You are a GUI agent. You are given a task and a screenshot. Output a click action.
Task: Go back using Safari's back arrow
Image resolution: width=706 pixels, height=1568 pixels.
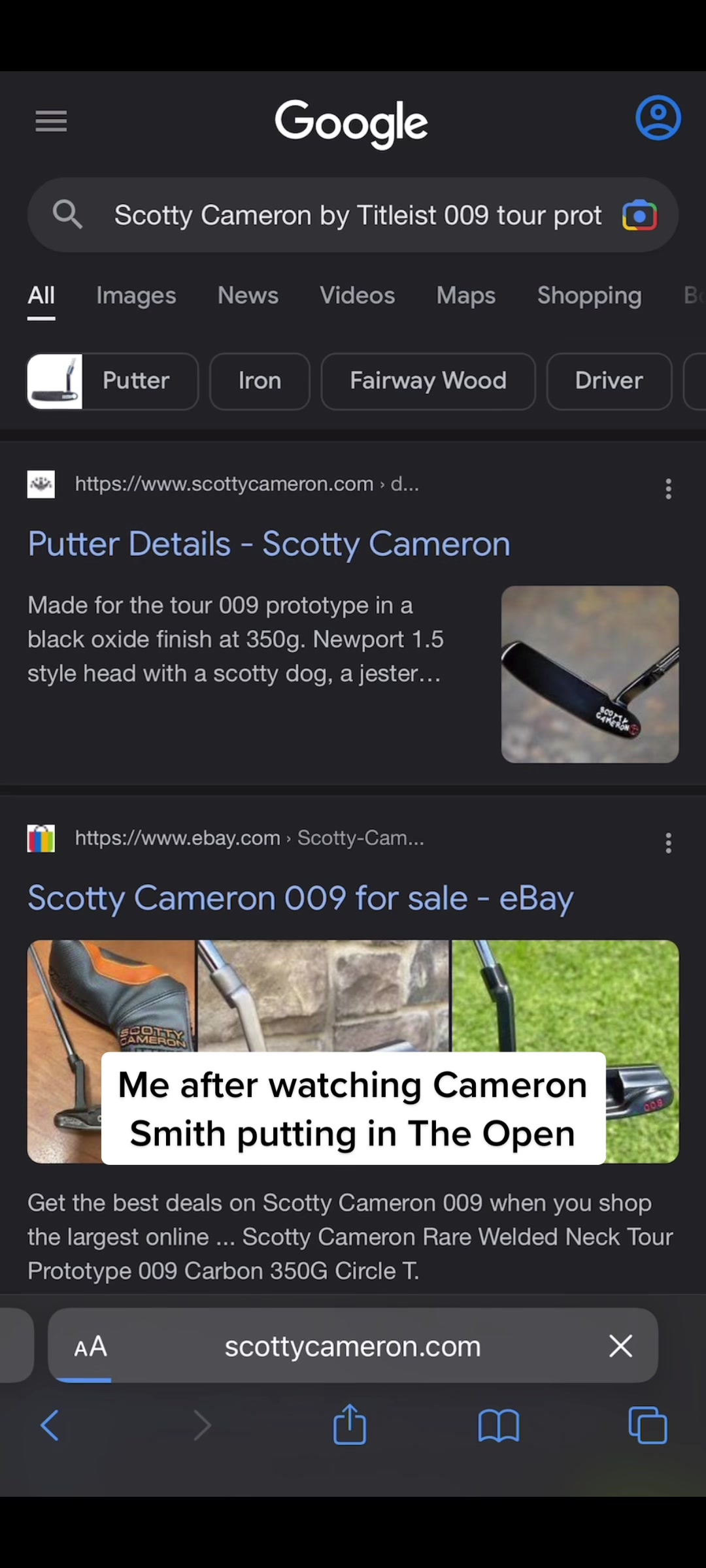[50, 1425]
